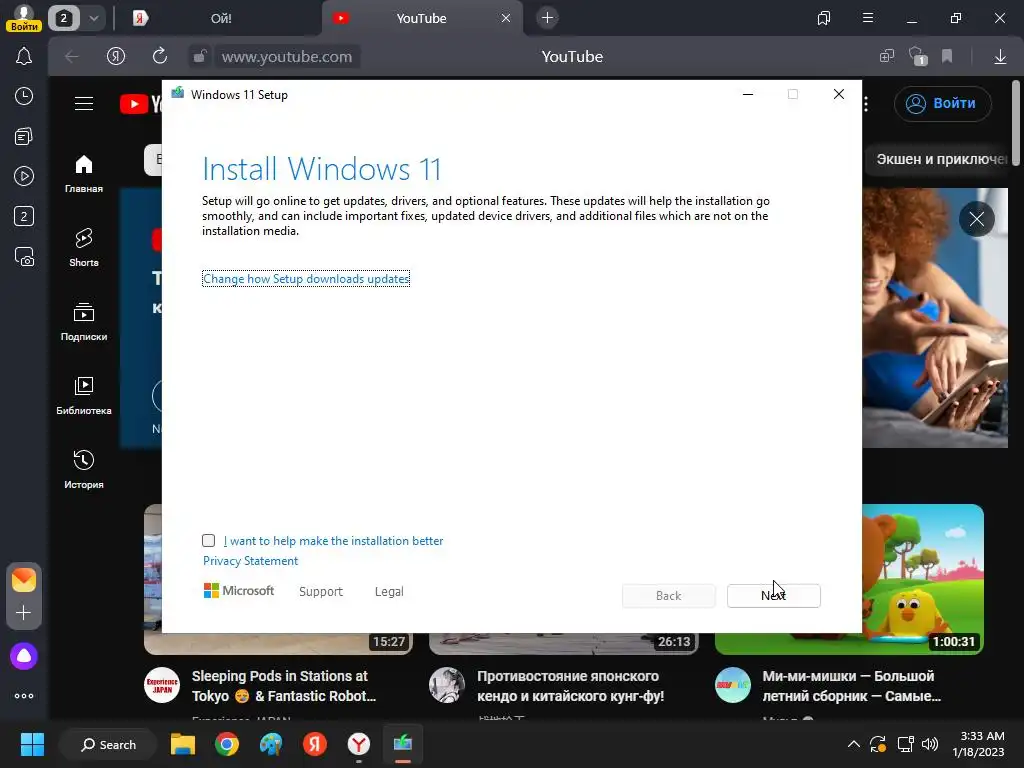Open 'Sleeping Pods in Stations at Tokyo' video
Viewport: 1024px width, 768px height.
coord(284,686)
